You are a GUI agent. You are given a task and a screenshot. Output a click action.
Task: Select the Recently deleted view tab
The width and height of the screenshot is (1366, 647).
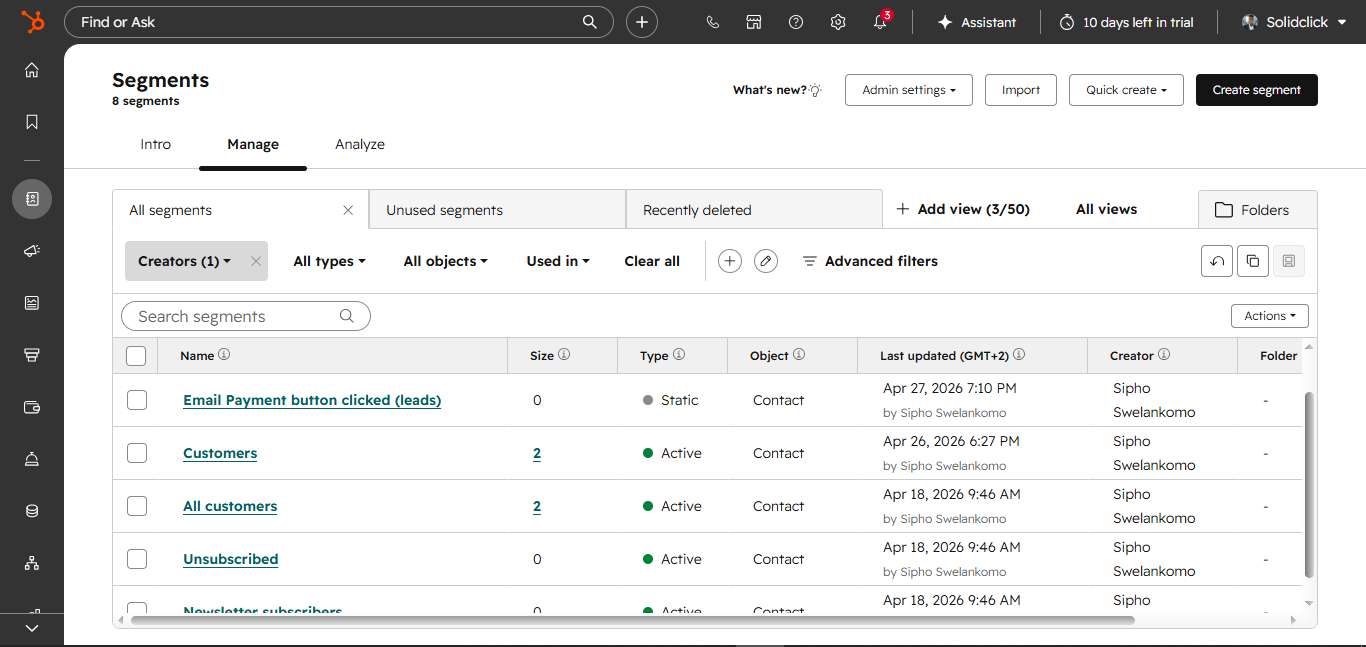[754, 210]
